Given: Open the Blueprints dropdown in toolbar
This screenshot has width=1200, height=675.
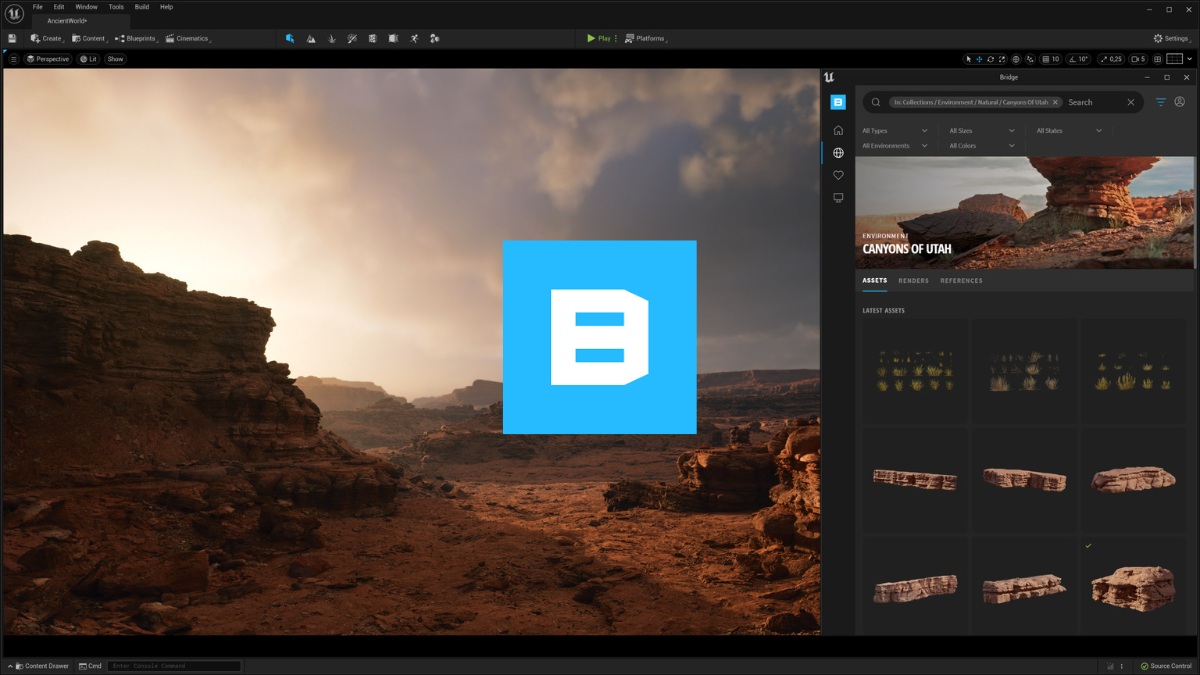Looking at the screenshot, I should pyautogui.click(x=135, y=38).
